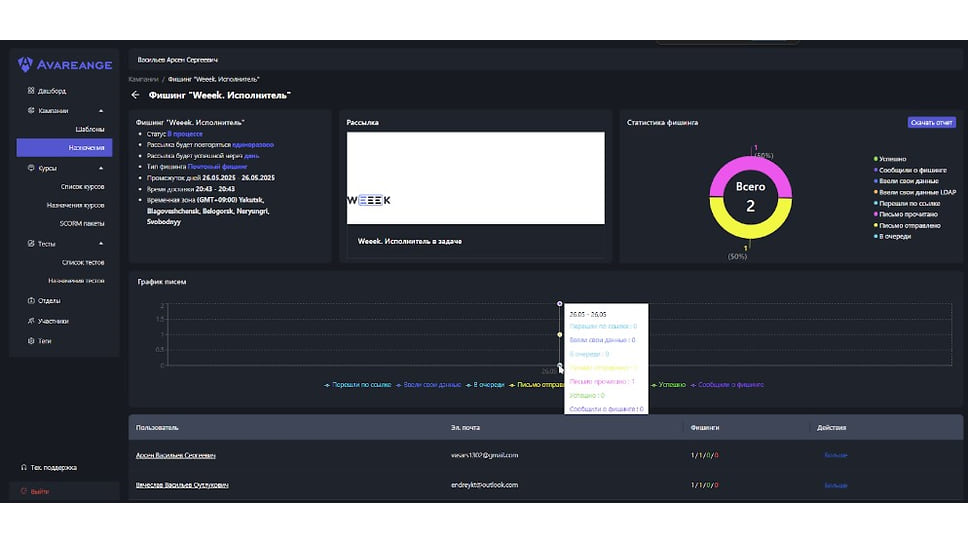Click the Эл. почта column header
Image resolution: width=968 pixels, height=544 pixels.
click(465, 427)
